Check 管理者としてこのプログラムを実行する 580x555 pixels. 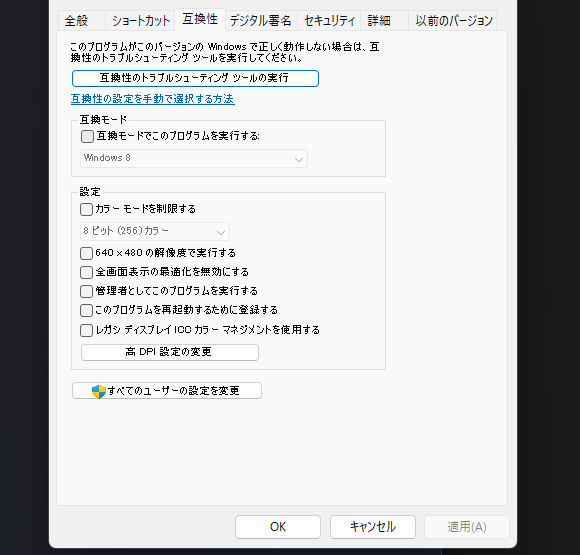(86, 291)
